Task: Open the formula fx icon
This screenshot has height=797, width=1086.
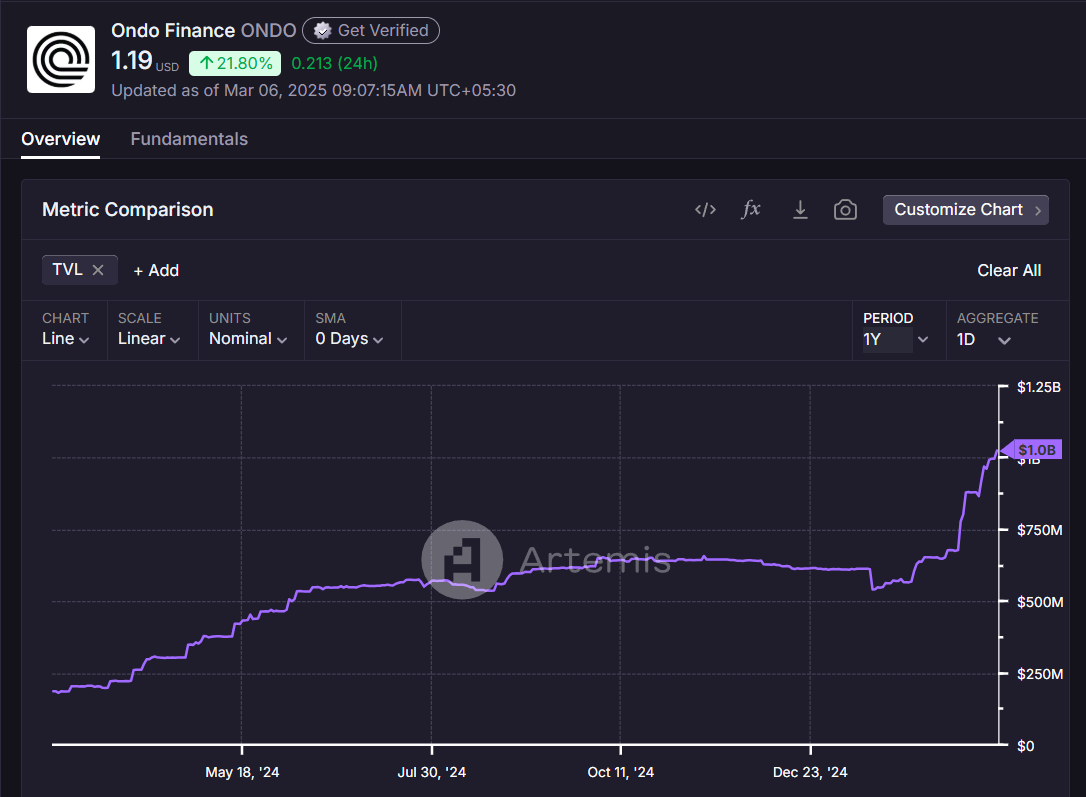Action: [751, 210]
